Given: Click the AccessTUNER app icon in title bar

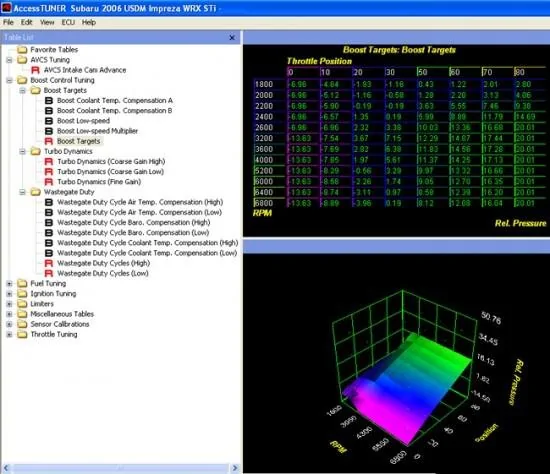Looking at the screenshot, I should click(6, 7).
